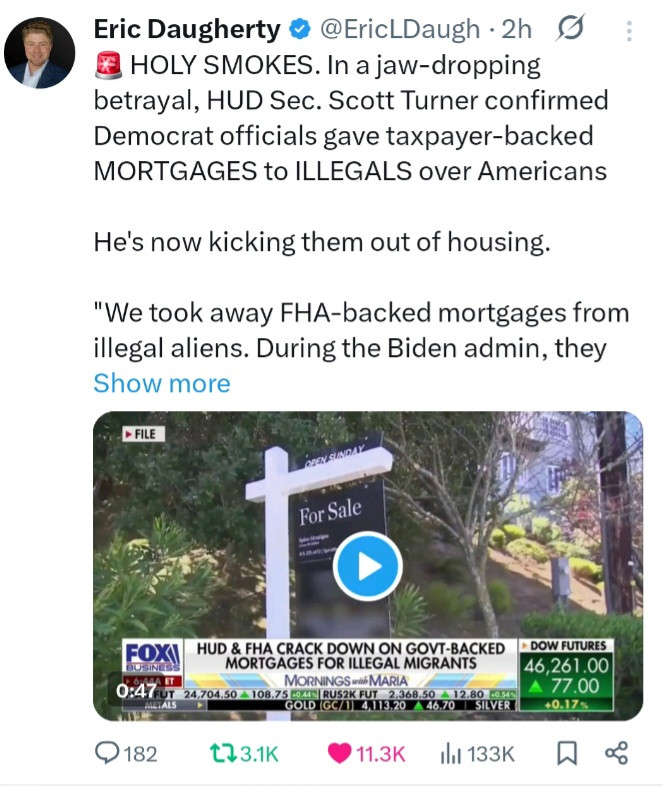Image resolution: width=663 pixels, height=787 pixels.
Task: Click the share icon
Action: point(616,753)
